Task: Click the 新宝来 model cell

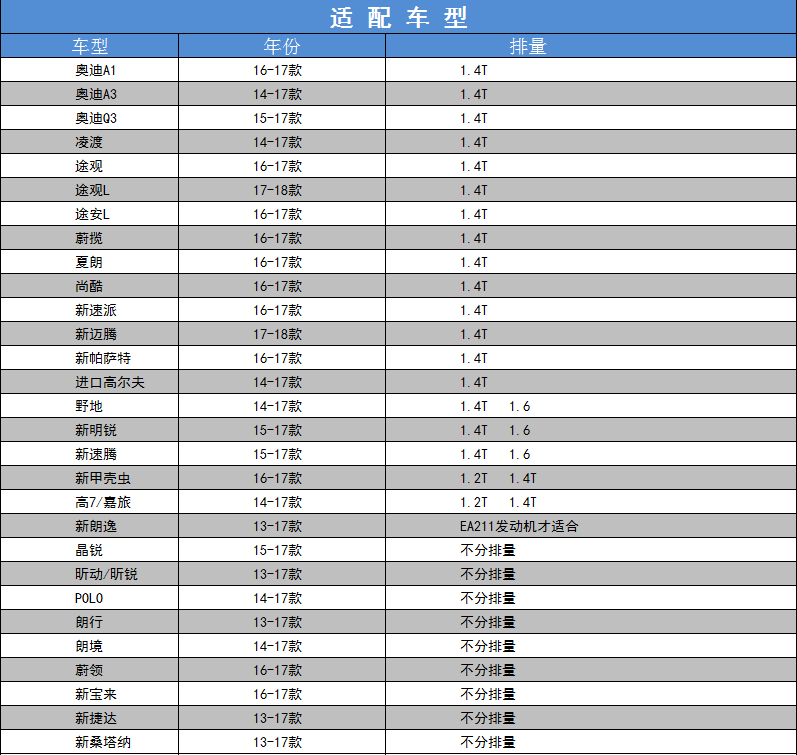Action: 89,694
